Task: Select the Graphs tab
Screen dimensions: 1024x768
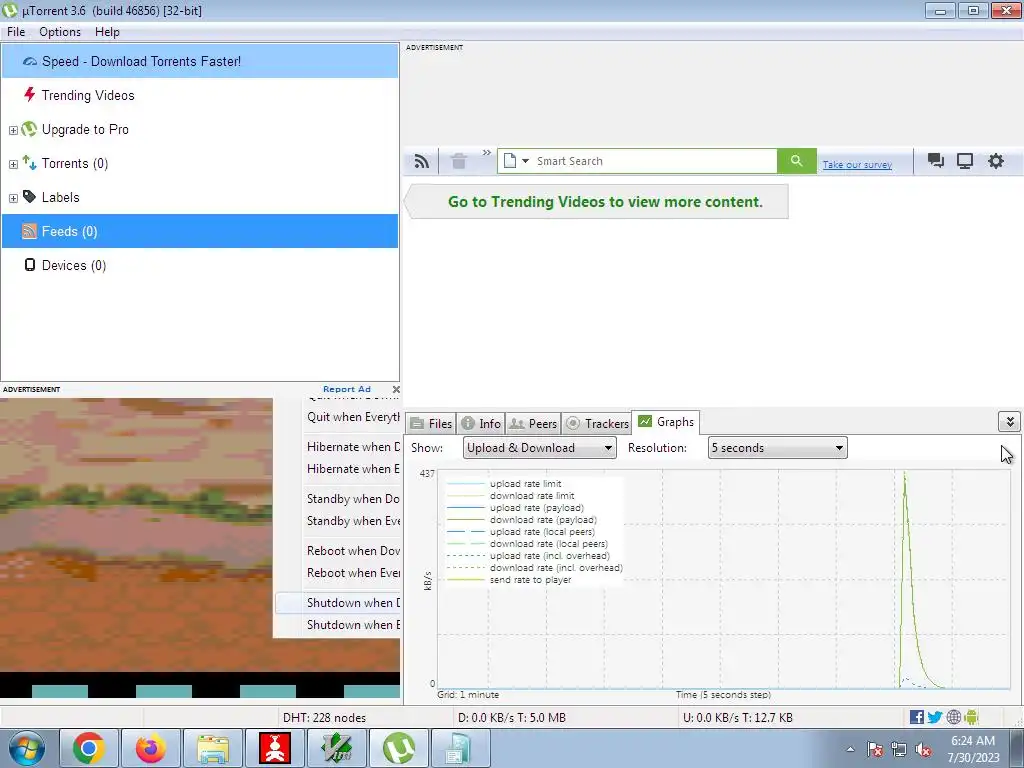Action: coord(665,422)
